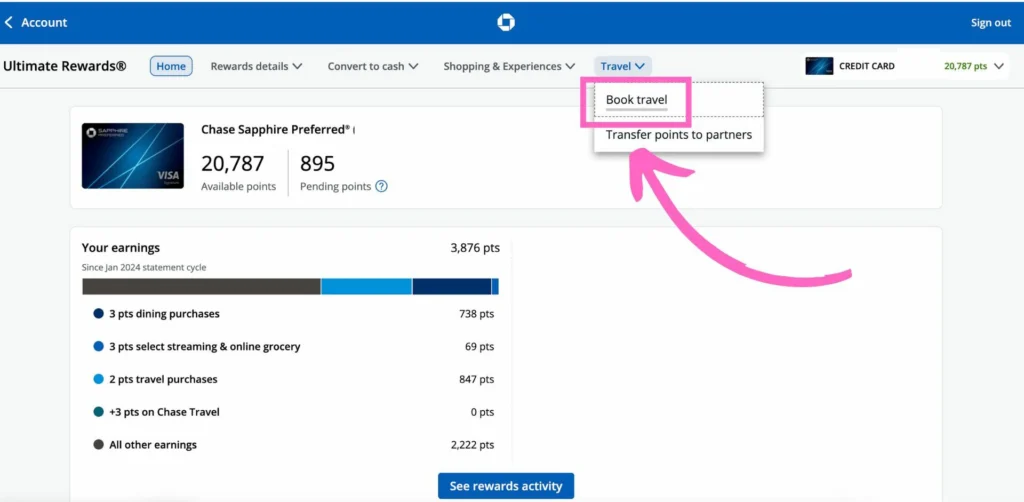The image size is (1024, 502).
Task: Open the Pending points help icon
Action: pyautogui.click(x=381, y=186)
